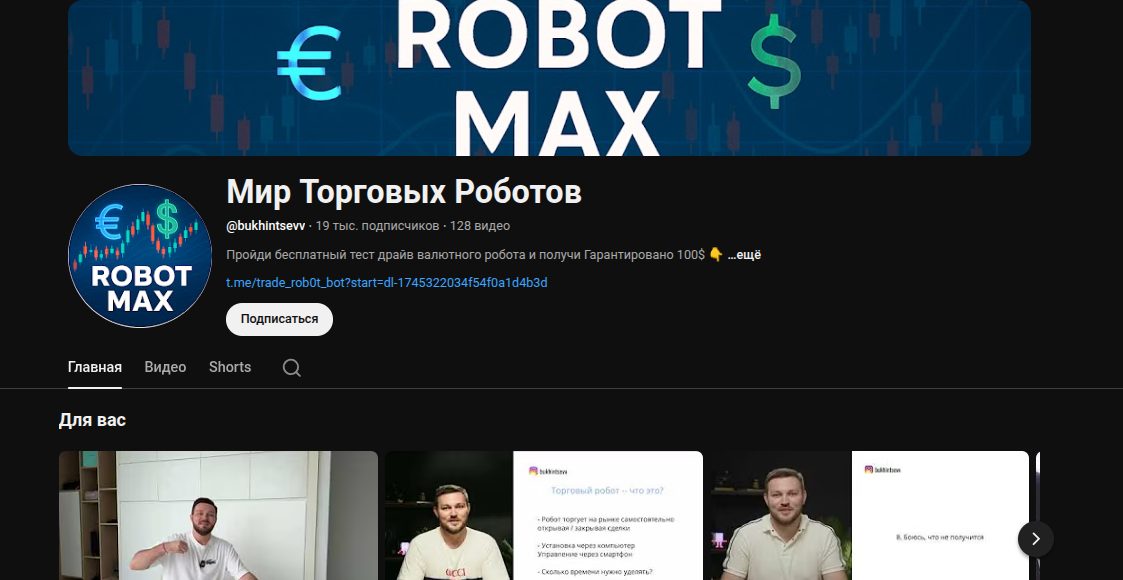The width and height of the screenshot is (1123, 580).
Task: Click the @bukhintsevv channel handle
Action: (266, 226)
